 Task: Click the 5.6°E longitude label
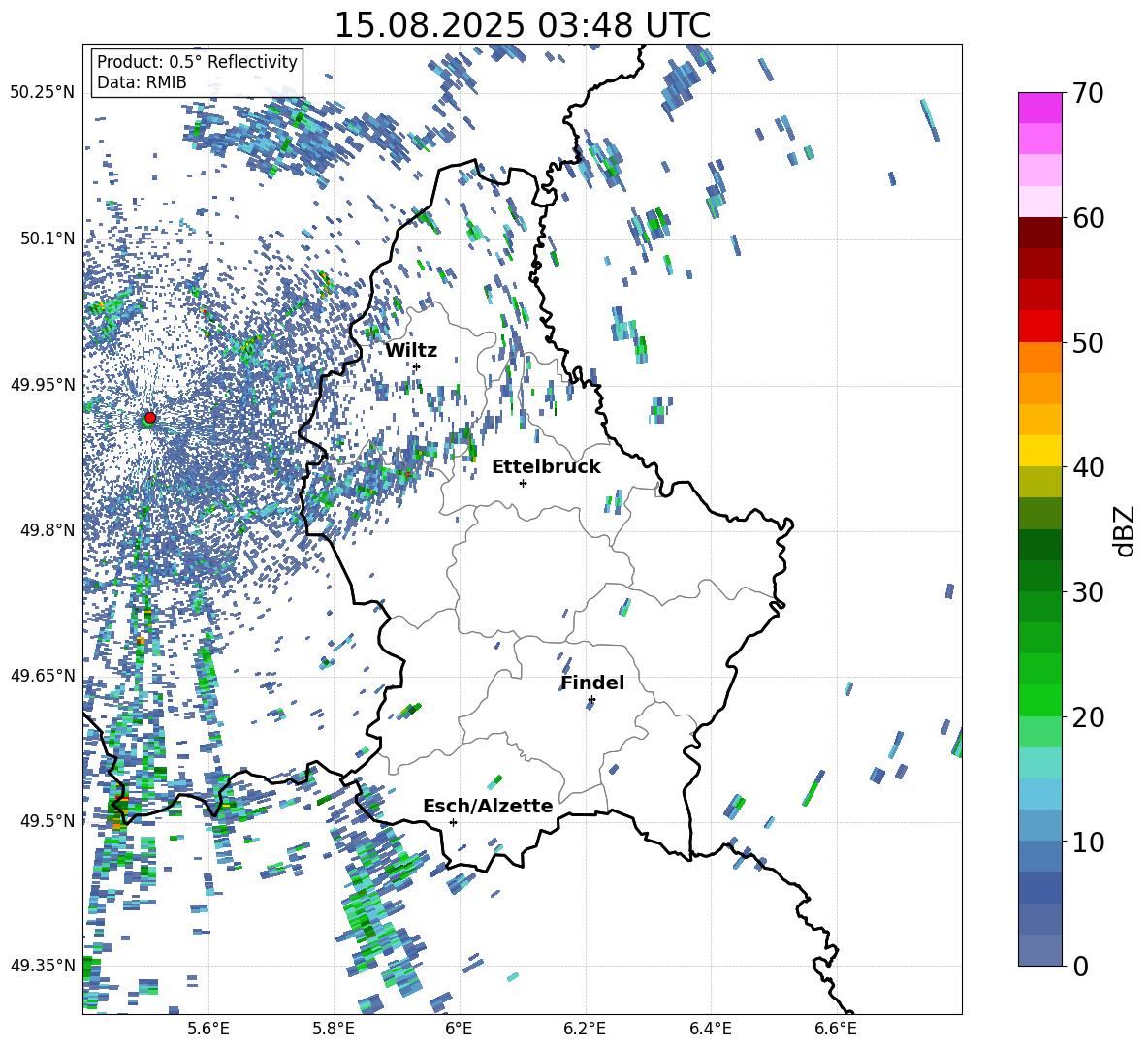point(208,1029)
